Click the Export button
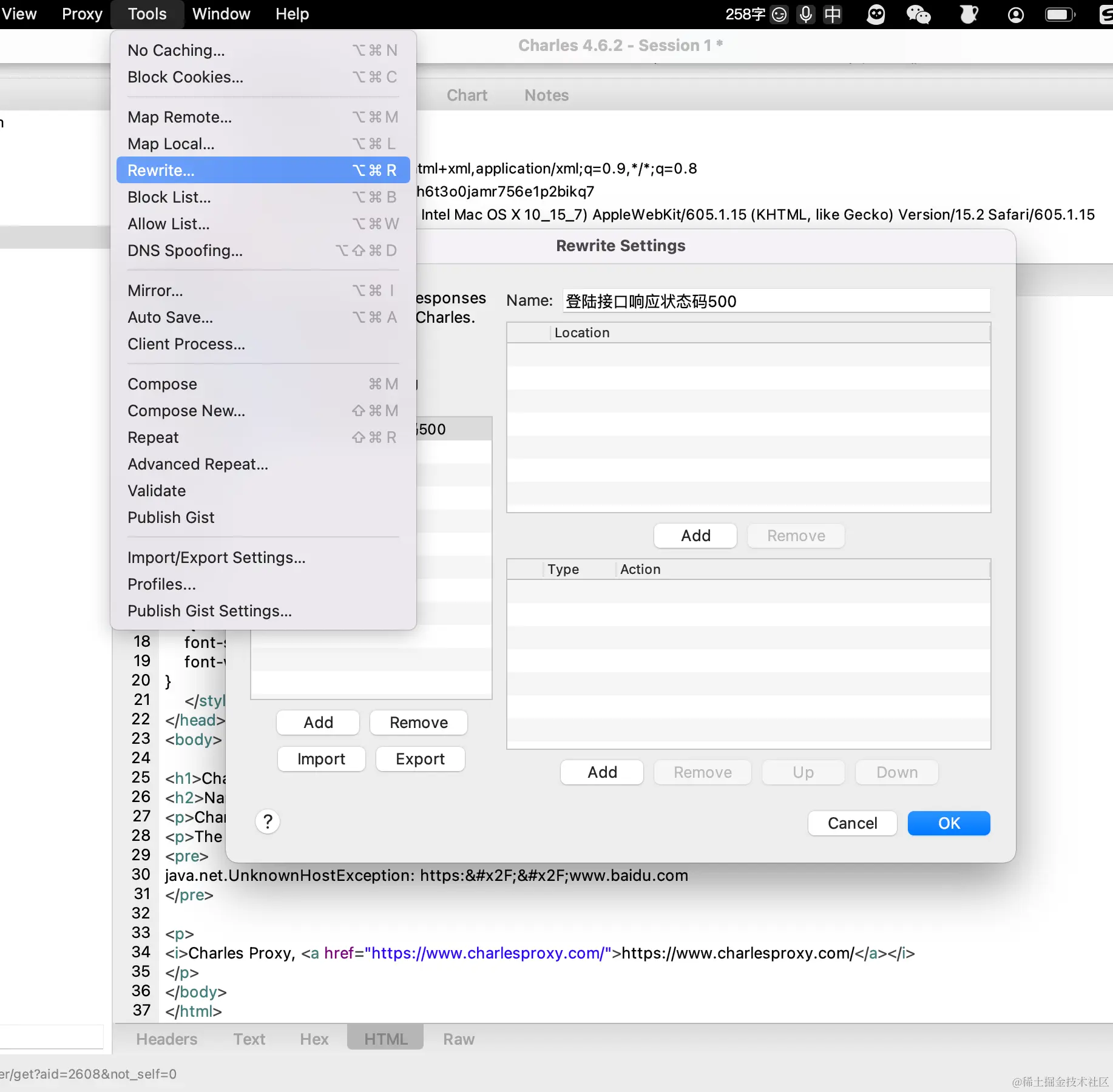 pos(421,759)
